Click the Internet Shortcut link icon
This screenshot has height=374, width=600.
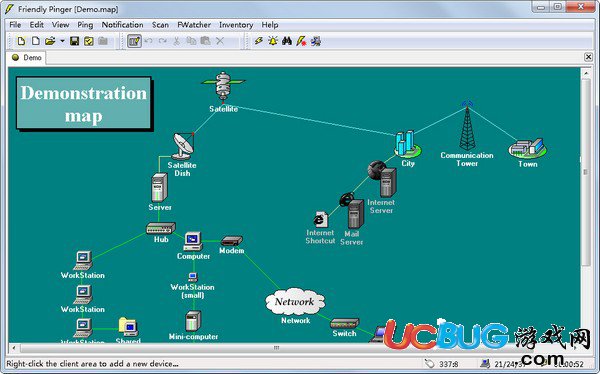321,219
